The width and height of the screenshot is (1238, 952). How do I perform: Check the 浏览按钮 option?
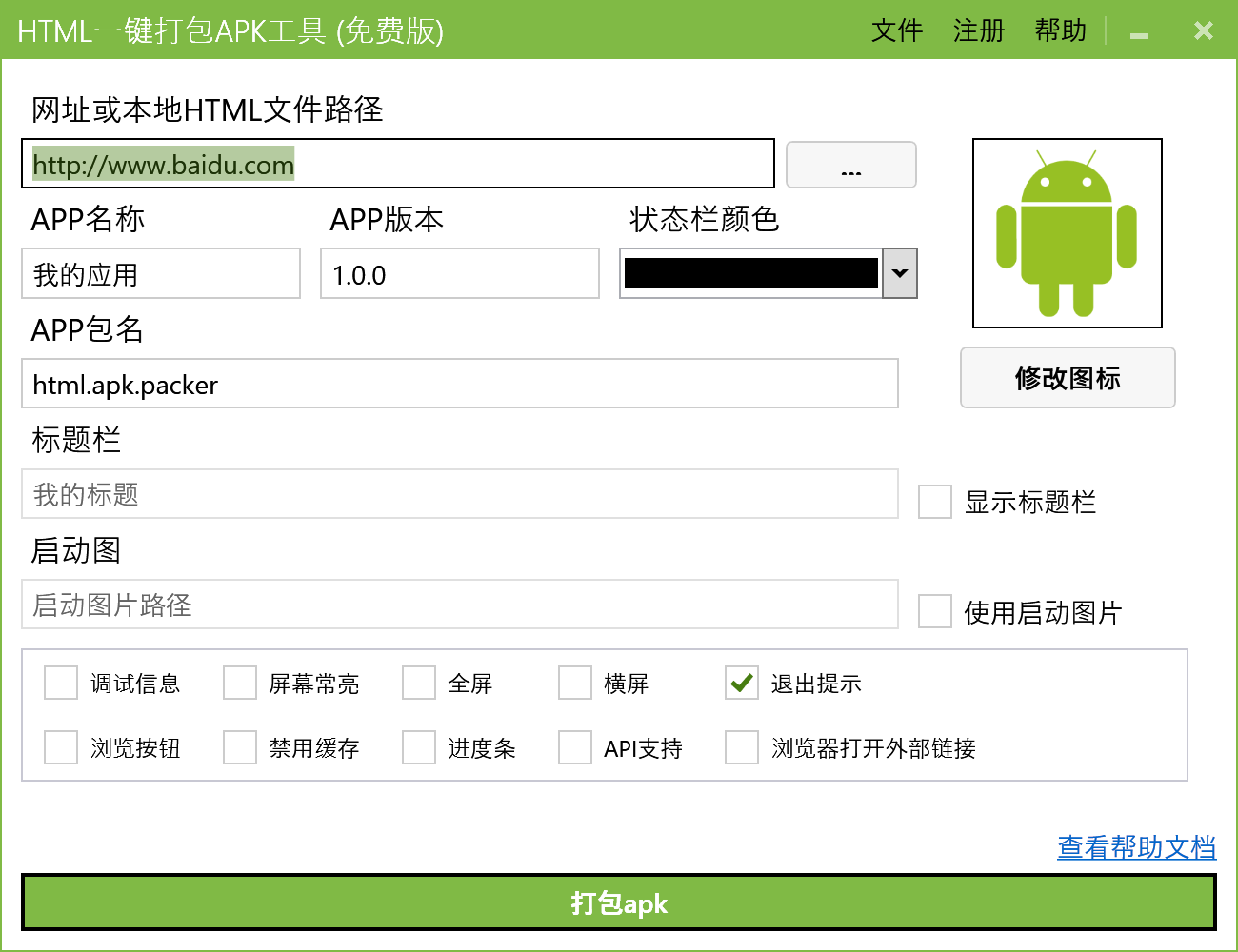point(60,747)
